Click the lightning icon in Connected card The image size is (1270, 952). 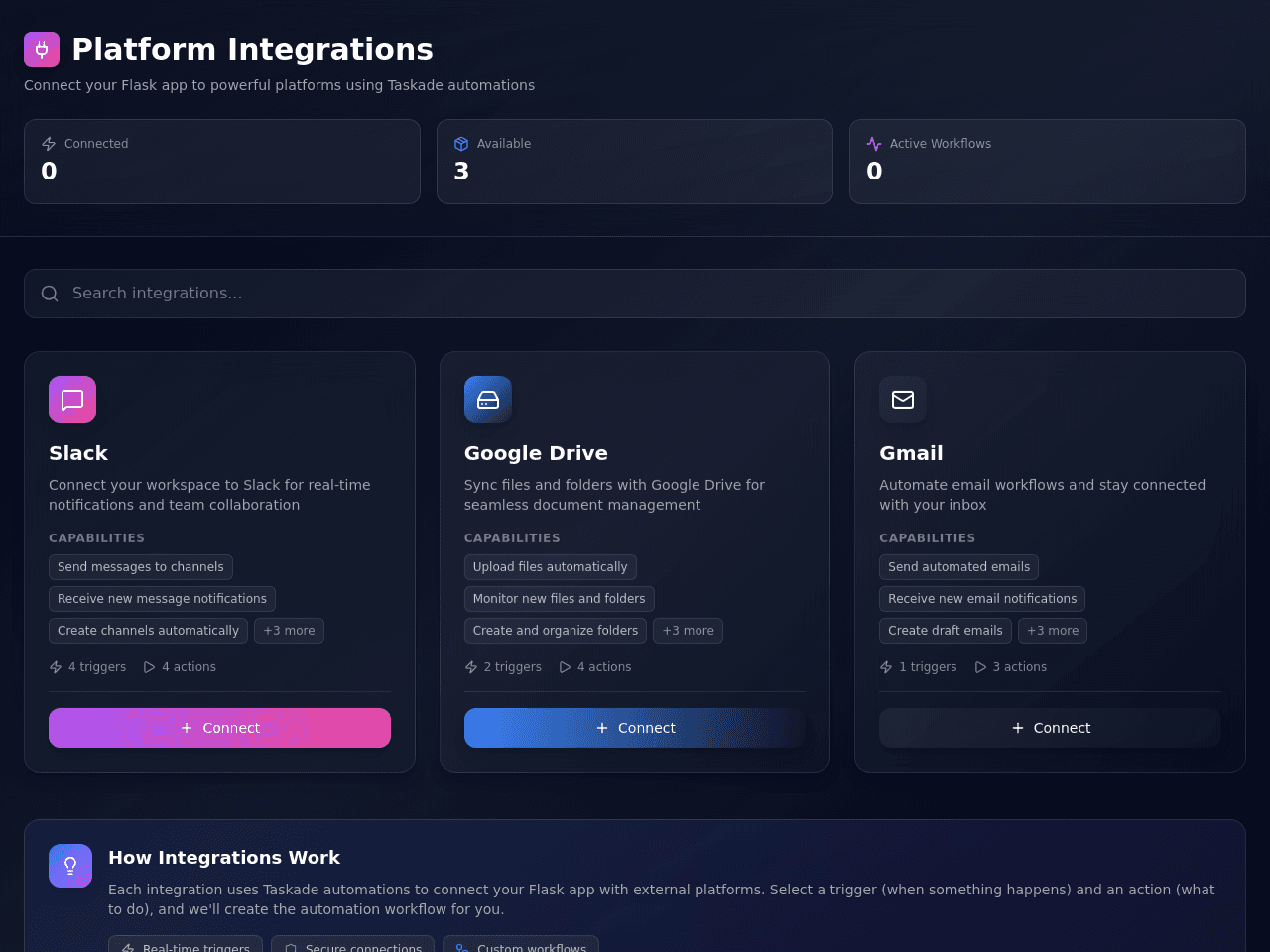(49, 144)
